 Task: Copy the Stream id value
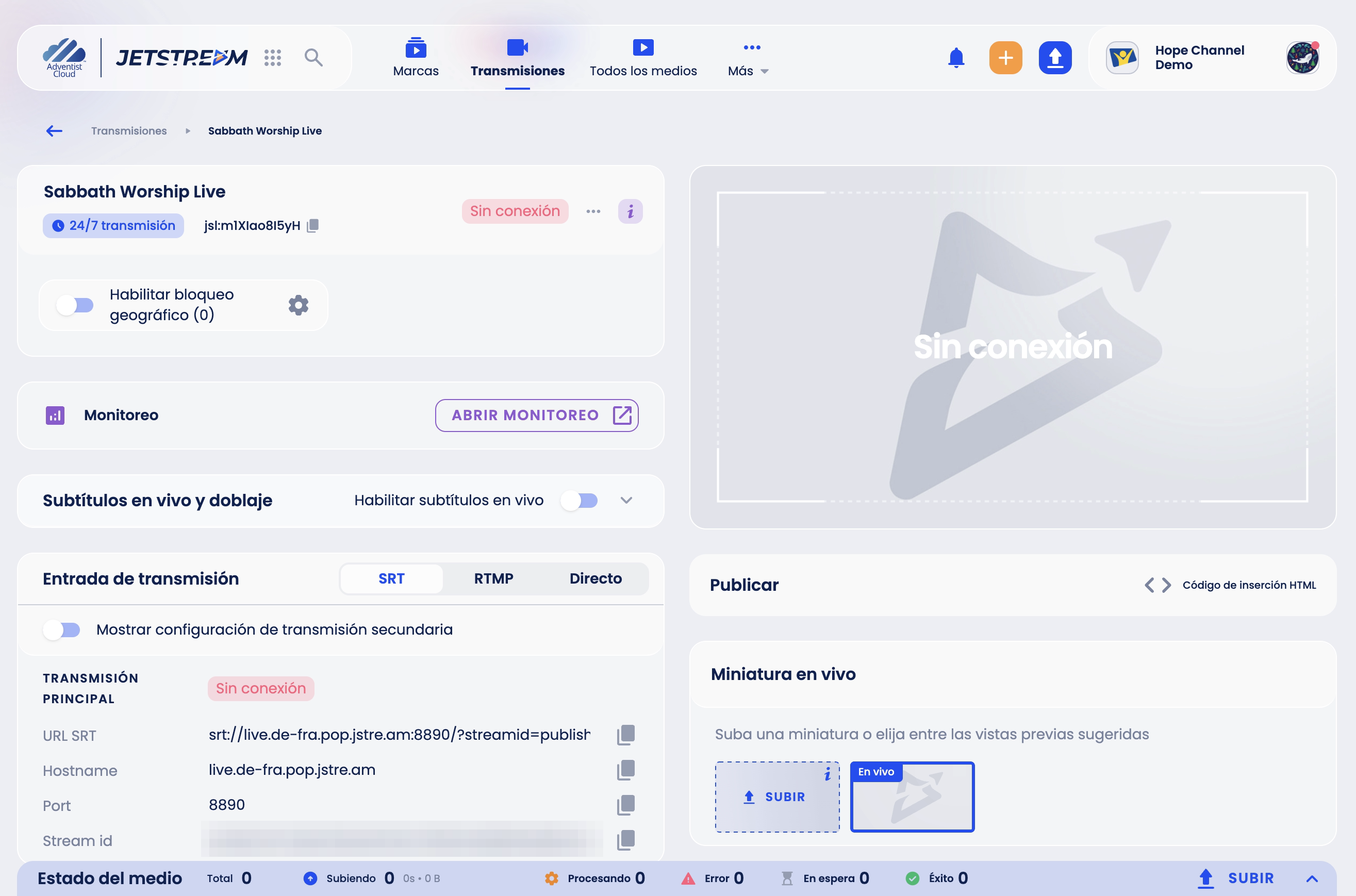pyautogui.click(x=626, y=840)
